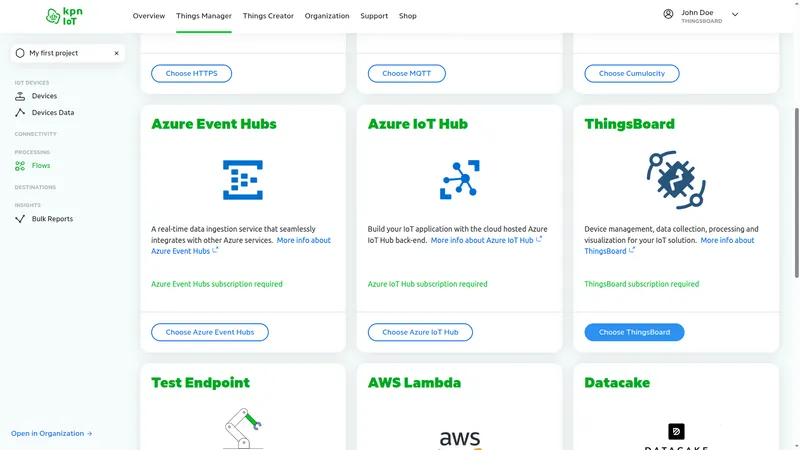The image size is (800, 450).
Task: Click the My first project name
Action: click(54, 53)
